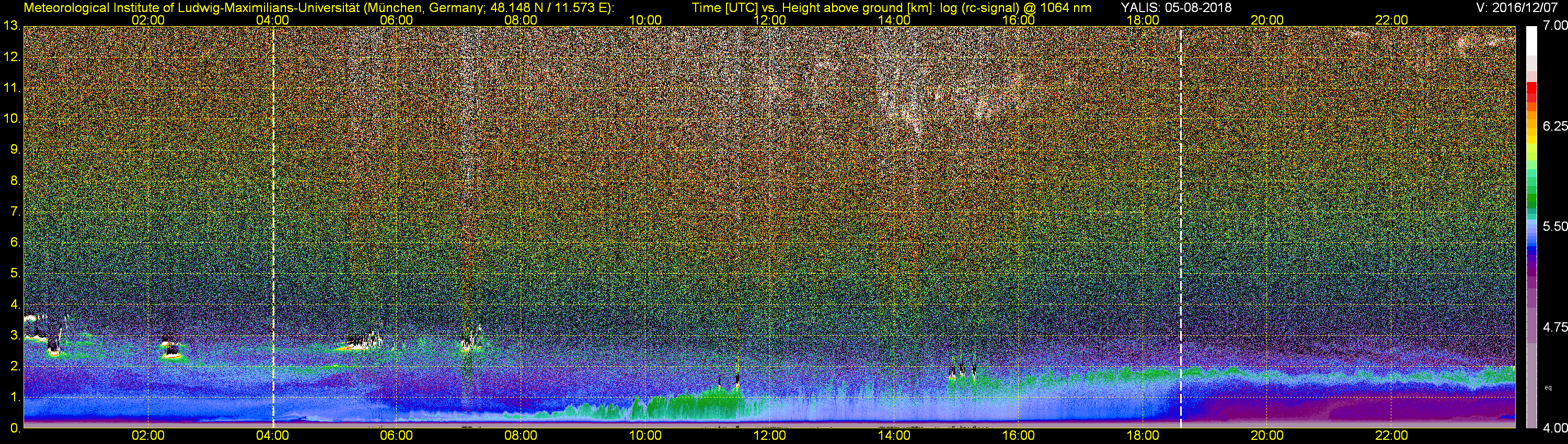Click the 06:00 label on the top time axis
Viewport: 1568px width, 444px height.
(x=396, y=20)
